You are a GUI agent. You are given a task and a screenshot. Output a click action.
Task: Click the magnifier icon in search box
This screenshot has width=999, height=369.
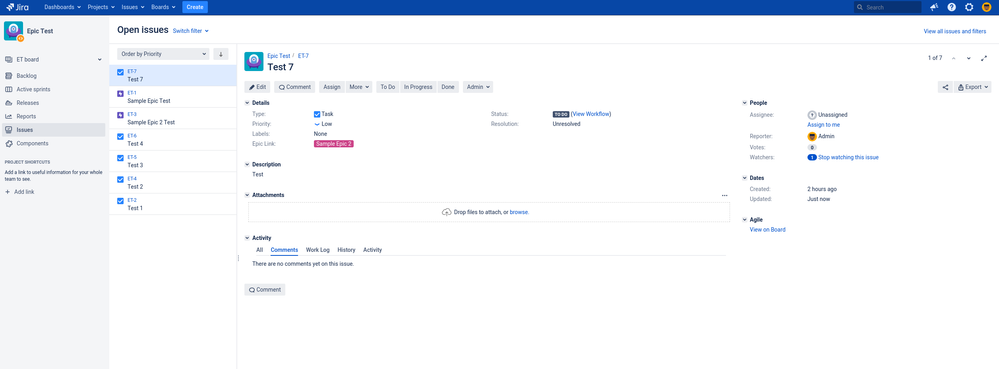pos(860,8)
